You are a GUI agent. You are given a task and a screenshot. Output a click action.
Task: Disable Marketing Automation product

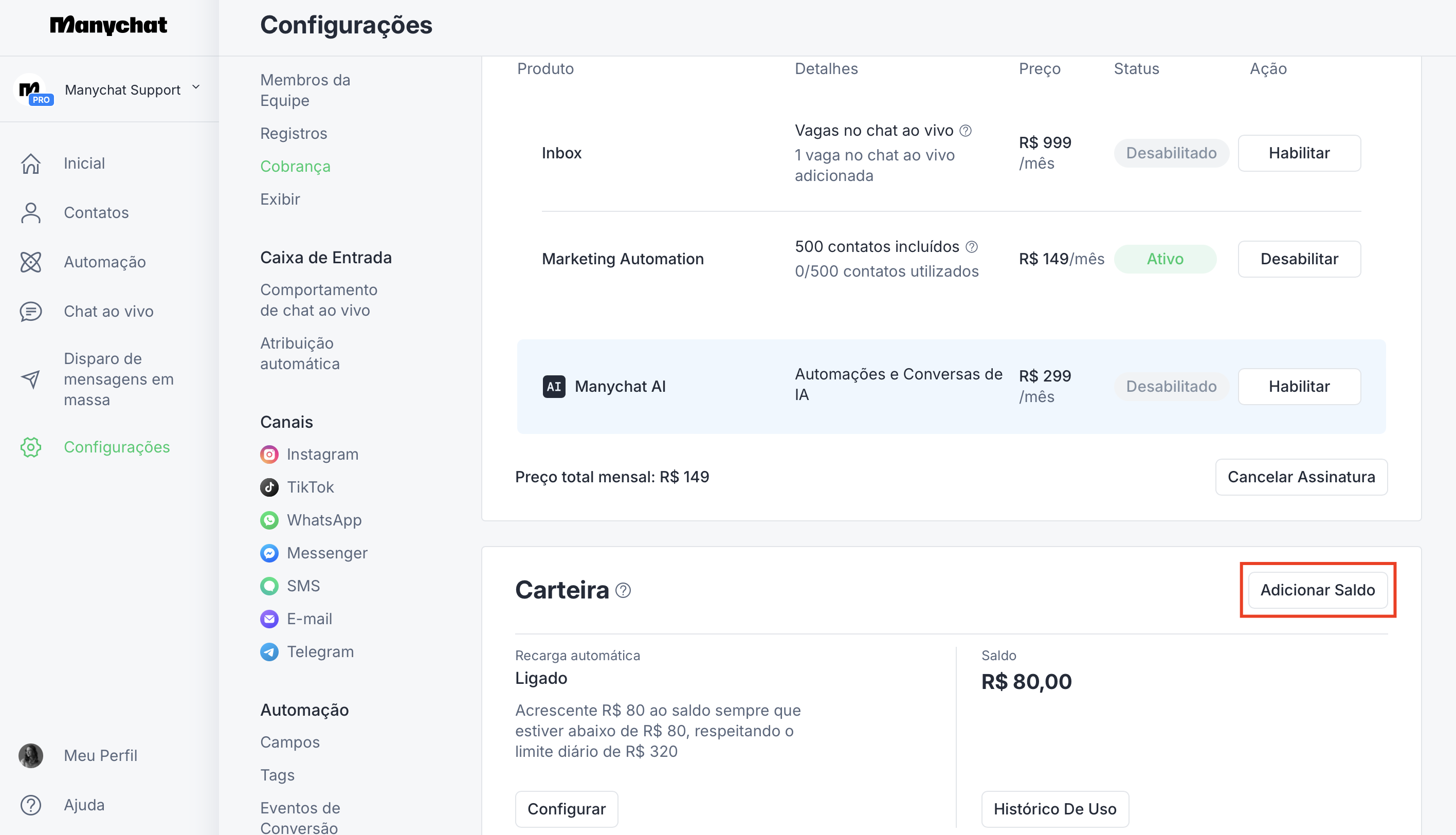click(1299, 260)
